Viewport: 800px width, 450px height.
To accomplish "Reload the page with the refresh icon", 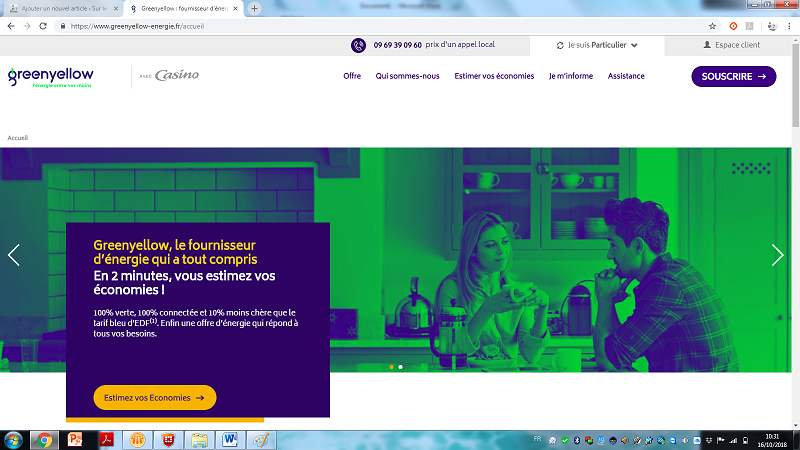I will pyautogui.click(x=43, y=26).
